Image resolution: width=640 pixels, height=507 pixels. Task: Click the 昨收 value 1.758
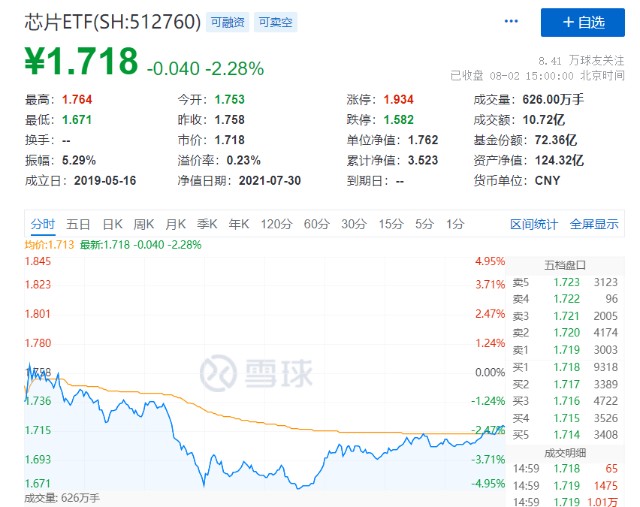(x=229, y=120)
